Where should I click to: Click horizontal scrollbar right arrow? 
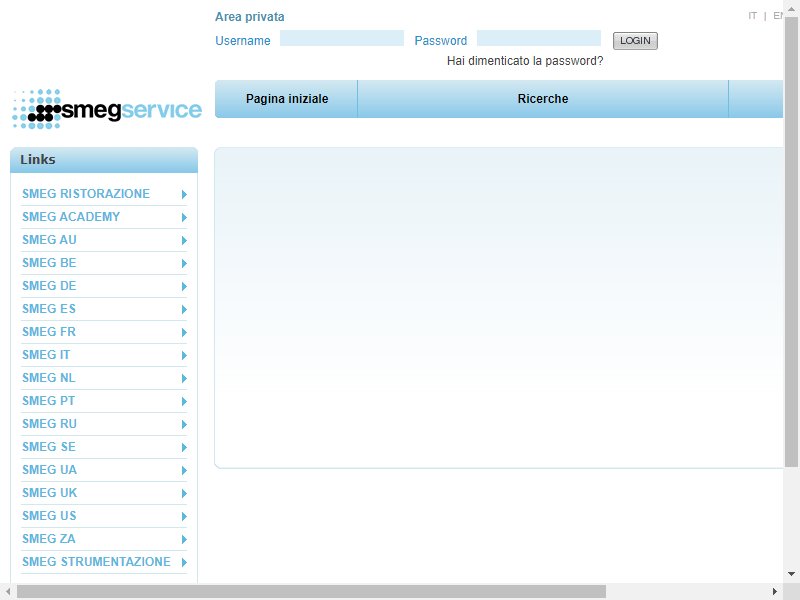coord(775,592)
